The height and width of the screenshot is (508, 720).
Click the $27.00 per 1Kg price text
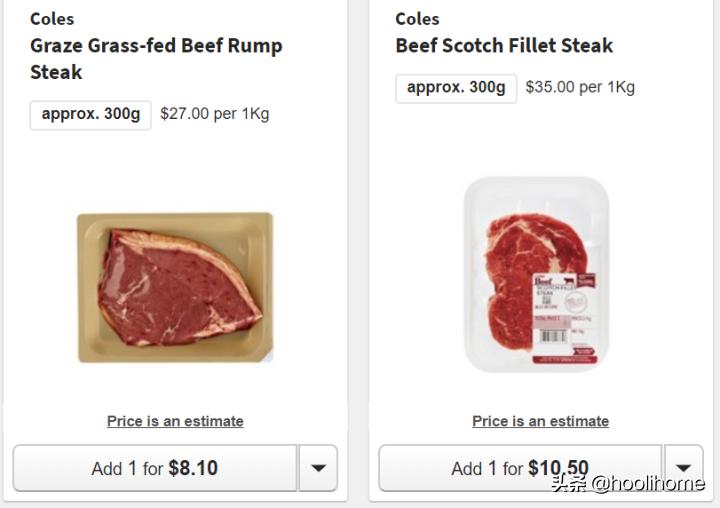[214, 114]
